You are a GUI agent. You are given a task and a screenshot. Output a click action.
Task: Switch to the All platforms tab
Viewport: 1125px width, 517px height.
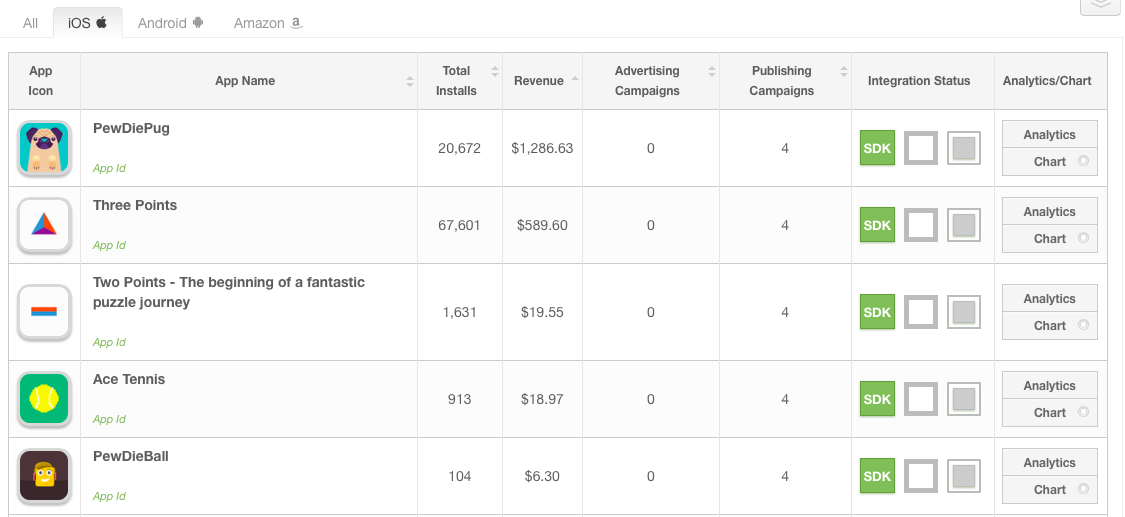[x=30, y=23]
